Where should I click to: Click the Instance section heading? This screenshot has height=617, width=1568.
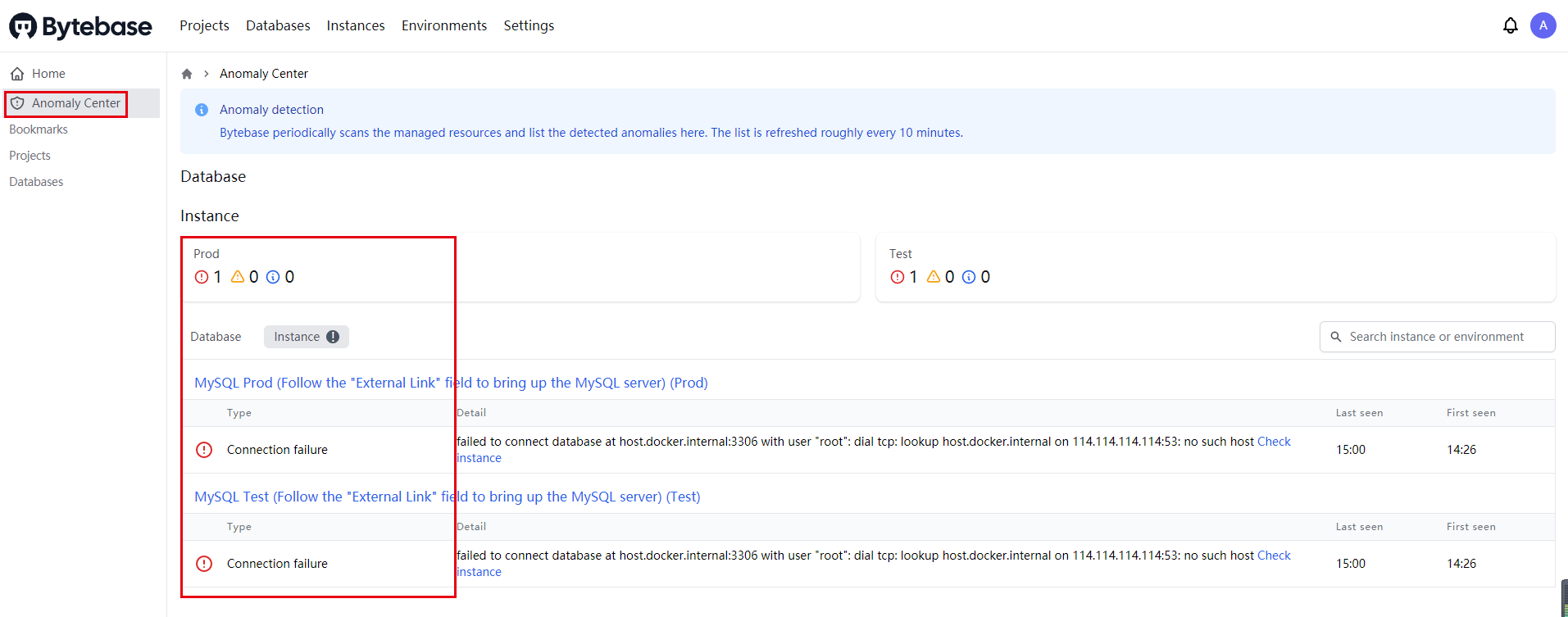pos(210,216)
